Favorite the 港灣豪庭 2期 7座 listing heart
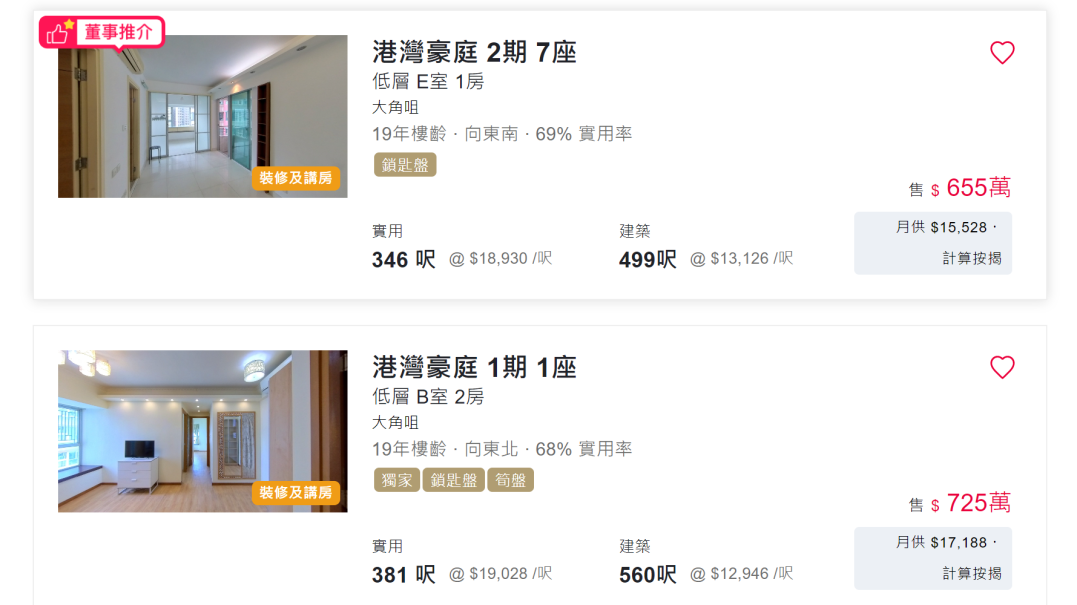The width and height of the screenshot is (1077, 605). click(1002, 52)
